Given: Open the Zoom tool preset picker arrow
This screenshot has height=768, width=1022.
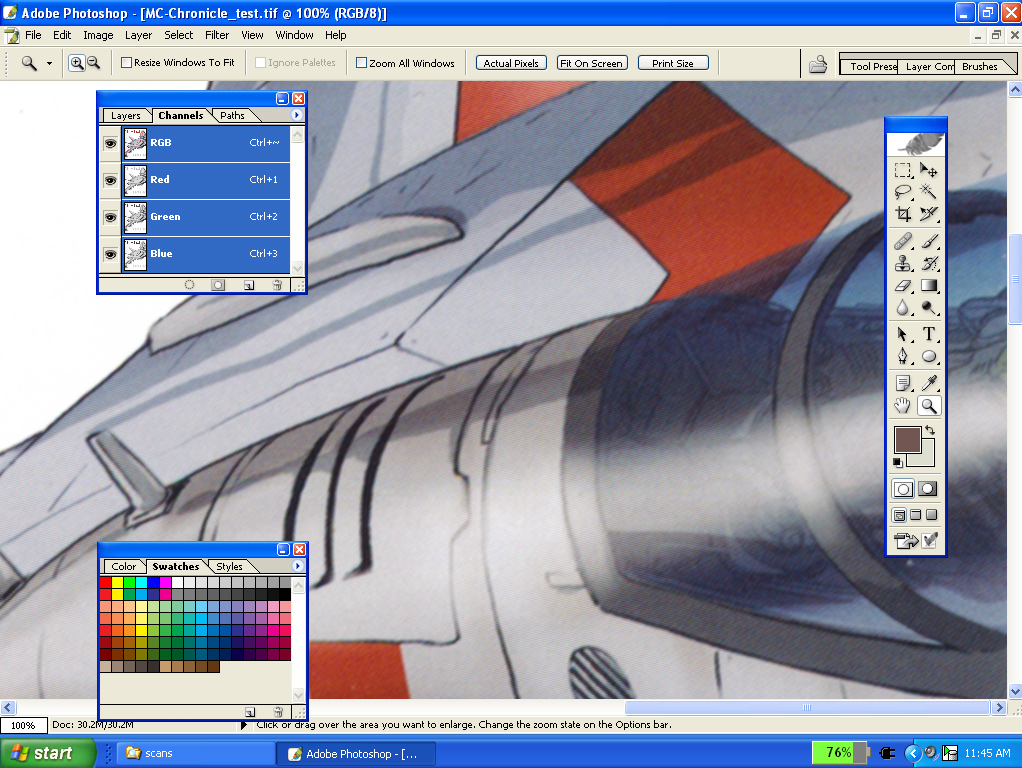Looking at the screenshot, I should pyautogui.click(x=49, y=63).
